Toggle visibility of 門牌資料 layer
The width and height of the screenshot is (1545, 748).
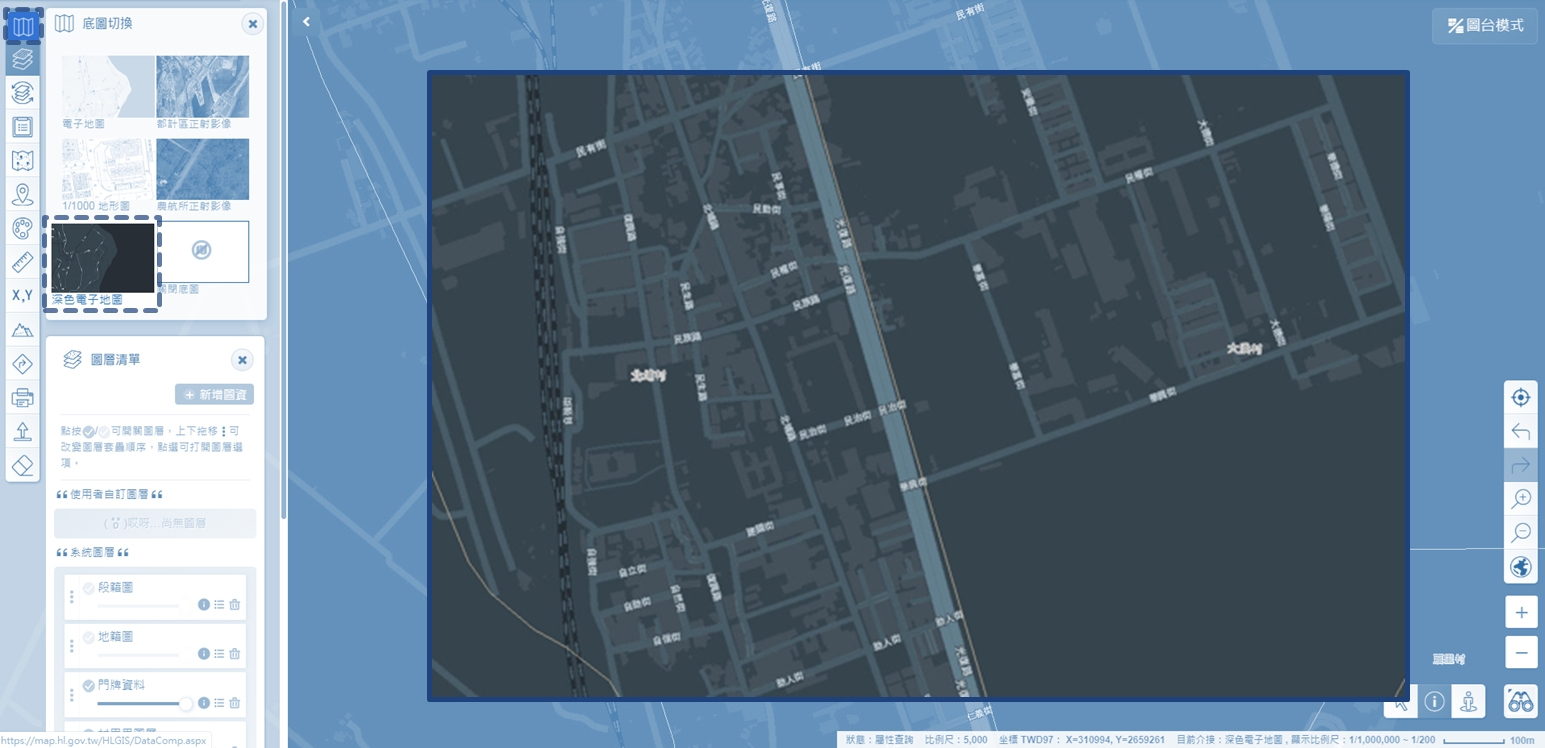pyautogui.click(x=89, y=686)
